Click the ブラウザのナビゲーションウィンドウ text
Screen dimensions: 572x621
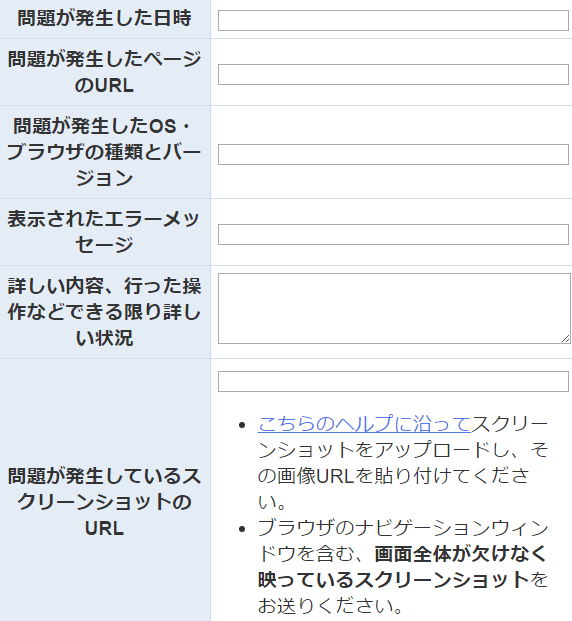pos(402,541)
